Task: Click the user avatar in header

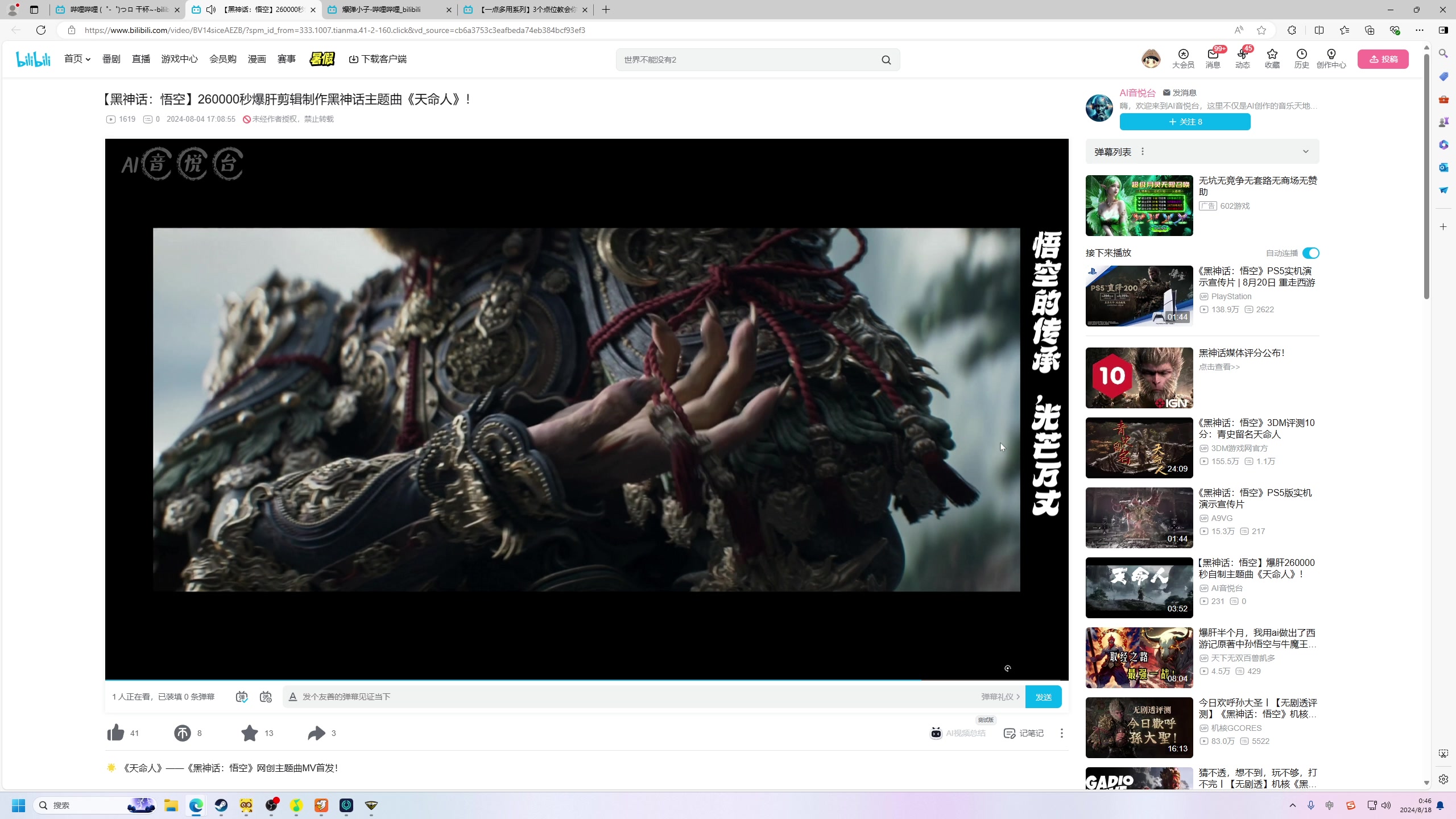Action: pos(1151,59)
